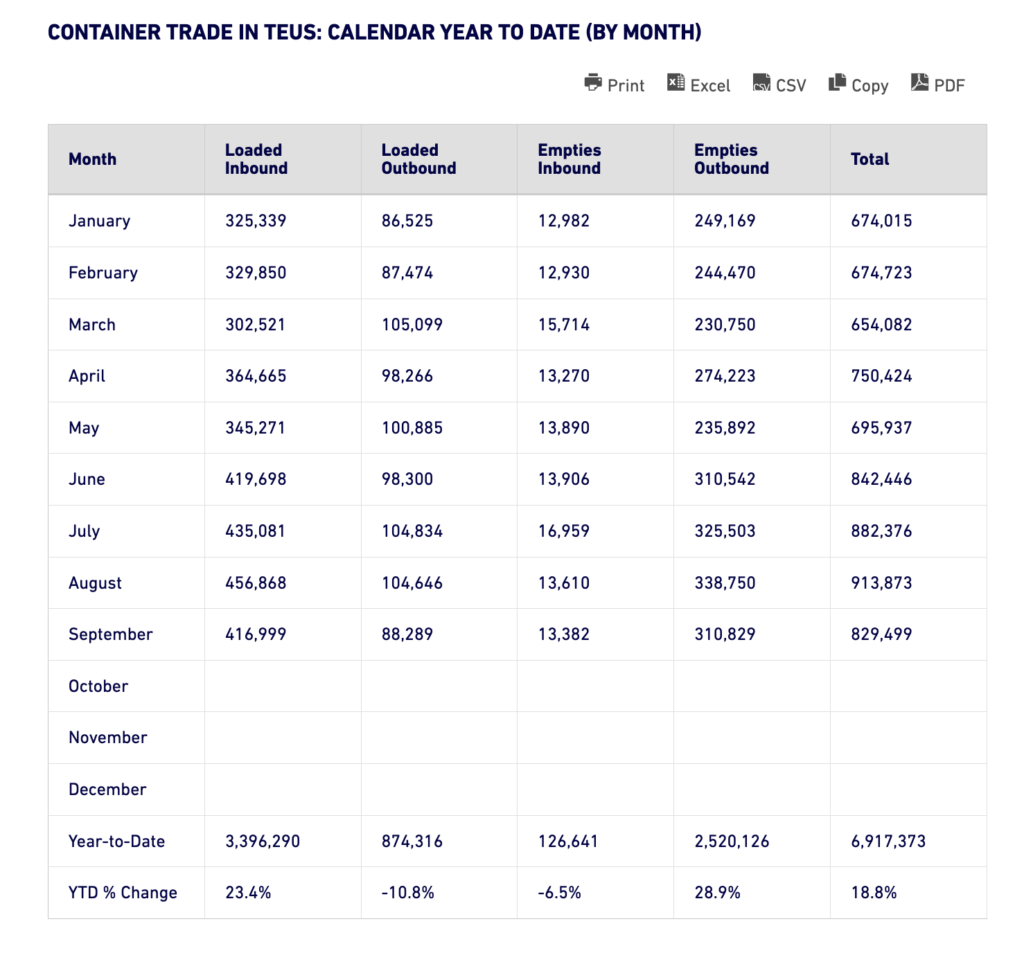Click the PDF document export icon
The width and height of the screenshot is (1024, 953).
[920, 83]
